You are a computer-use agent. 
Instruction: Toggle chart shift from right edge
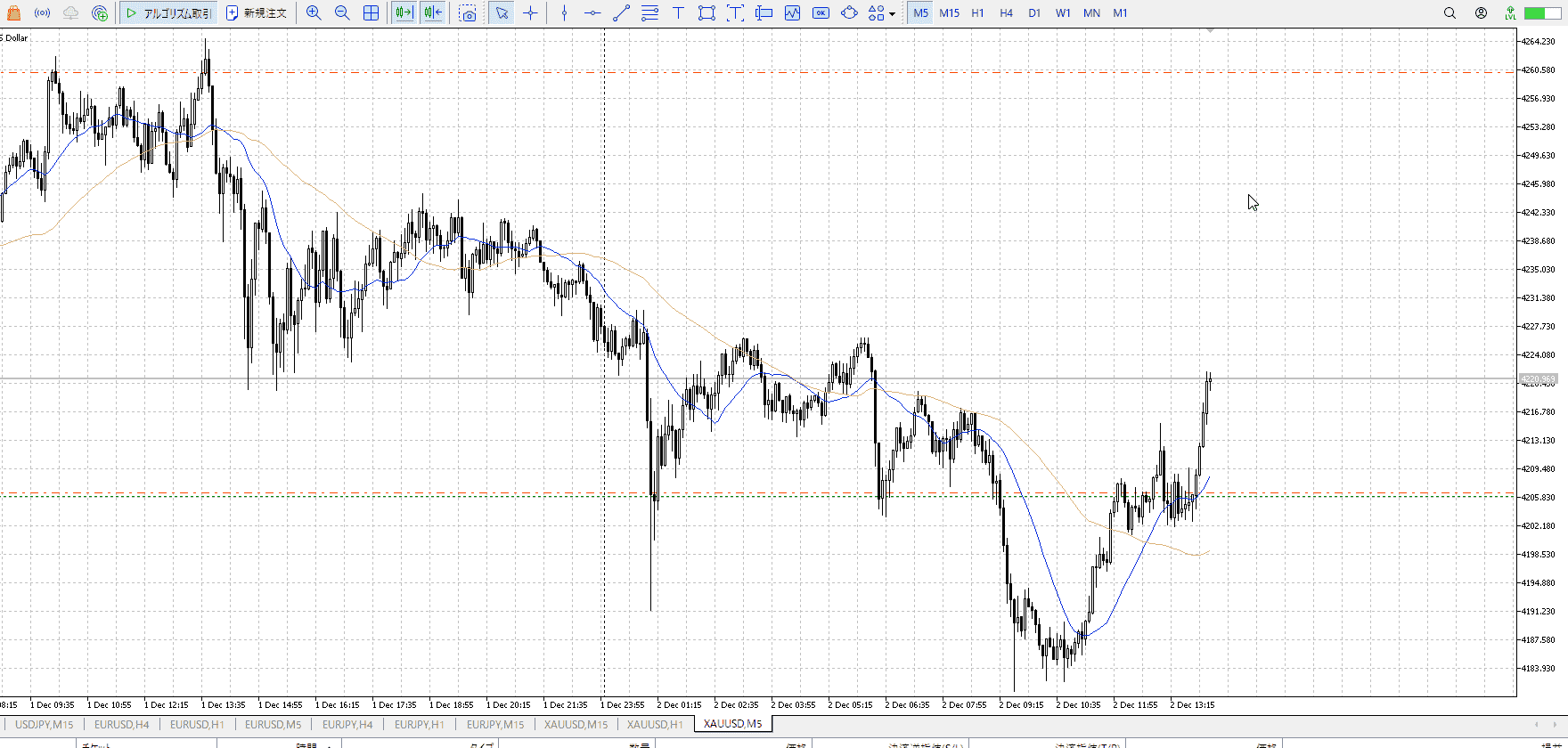click(x=433, y=13)
